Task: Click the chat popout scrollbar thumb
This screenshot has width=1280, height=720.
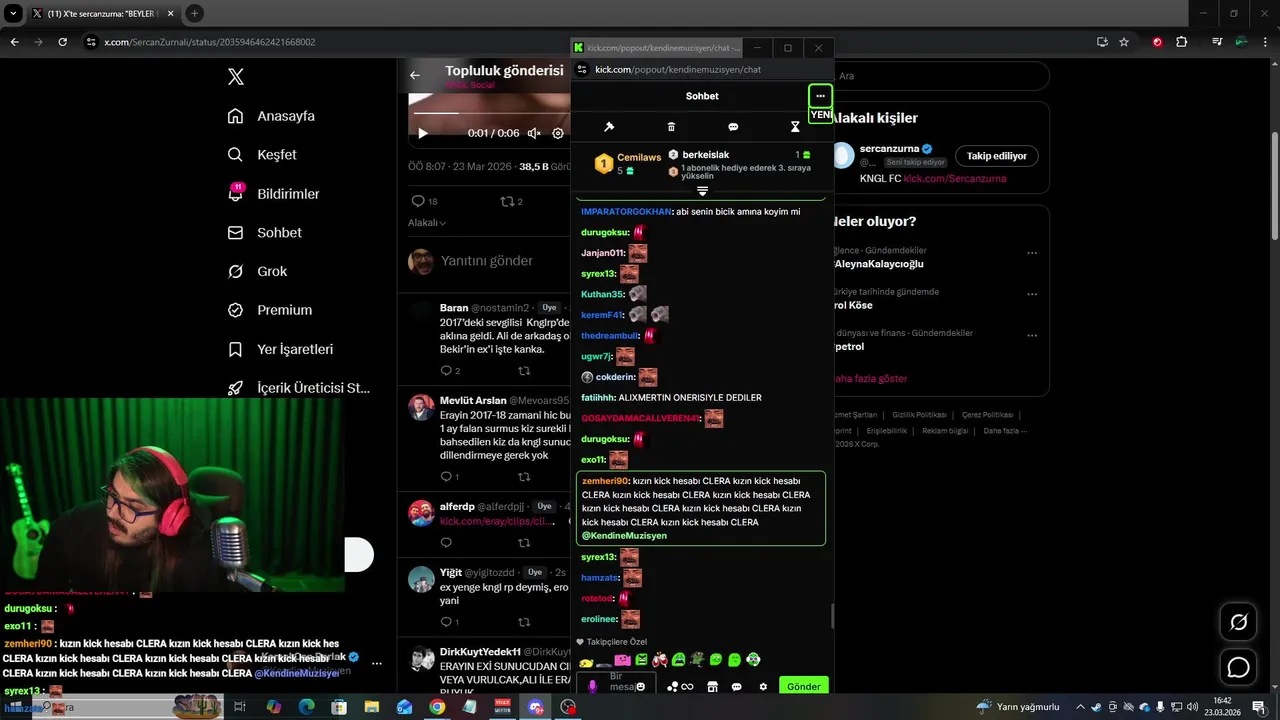Action: click(831, 616)
